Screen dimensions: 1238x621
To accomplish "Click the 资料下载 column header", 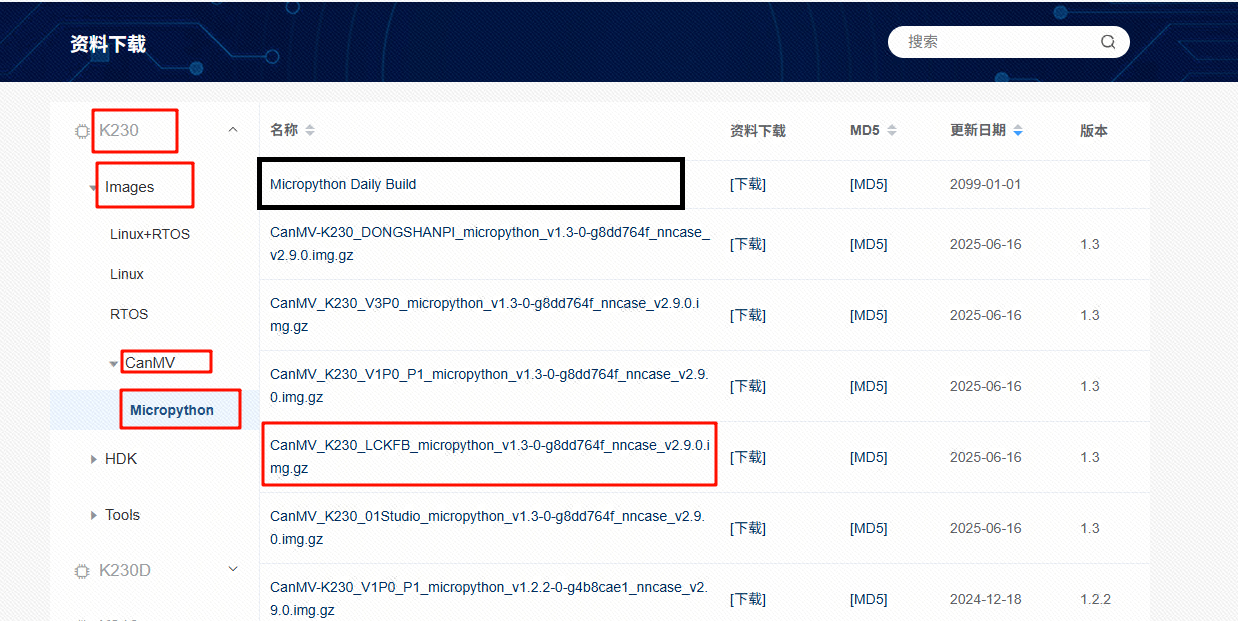I will point(758,131).
